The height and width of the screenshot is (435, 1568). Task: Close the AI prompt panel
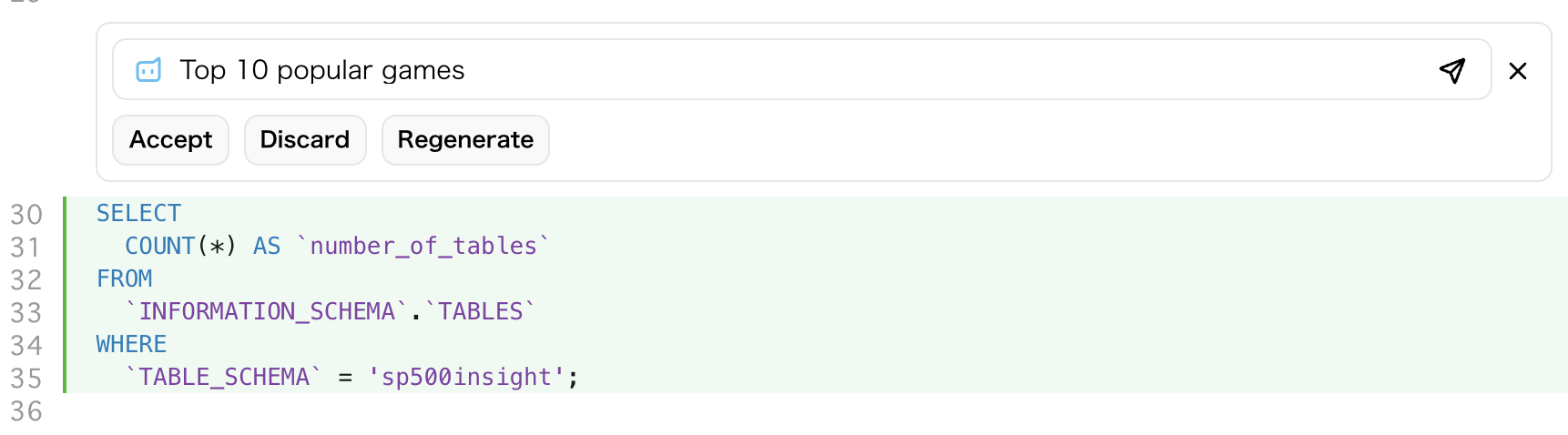(x=1518, y=71)
